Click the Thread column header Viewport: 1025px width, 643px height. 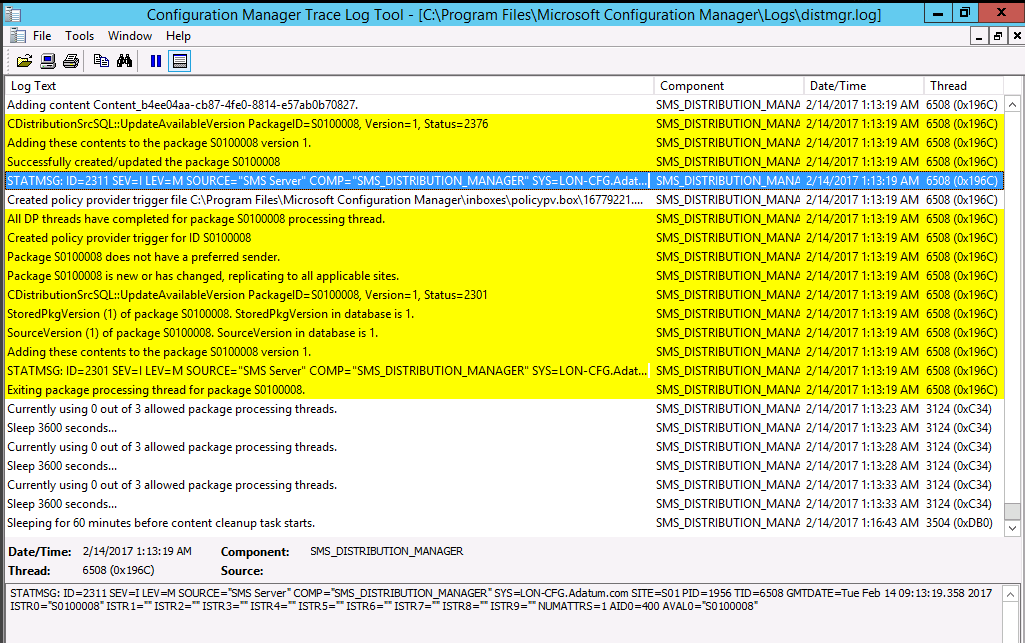pyautogui.click(x=960, y=86)
